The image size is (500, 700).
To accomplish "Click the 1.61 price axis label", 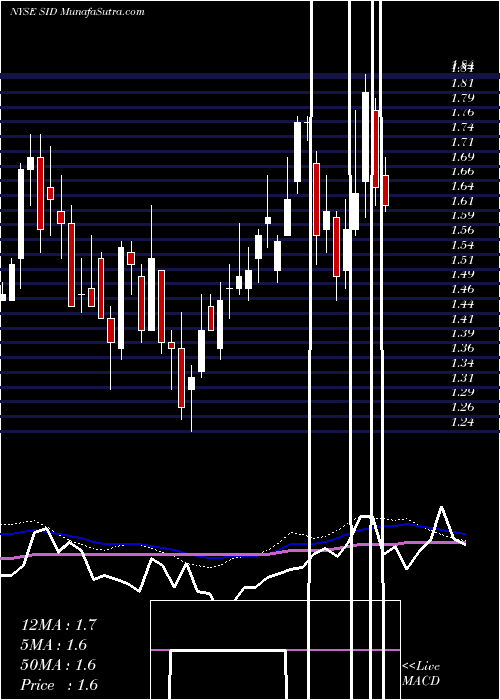I will 462,201.
